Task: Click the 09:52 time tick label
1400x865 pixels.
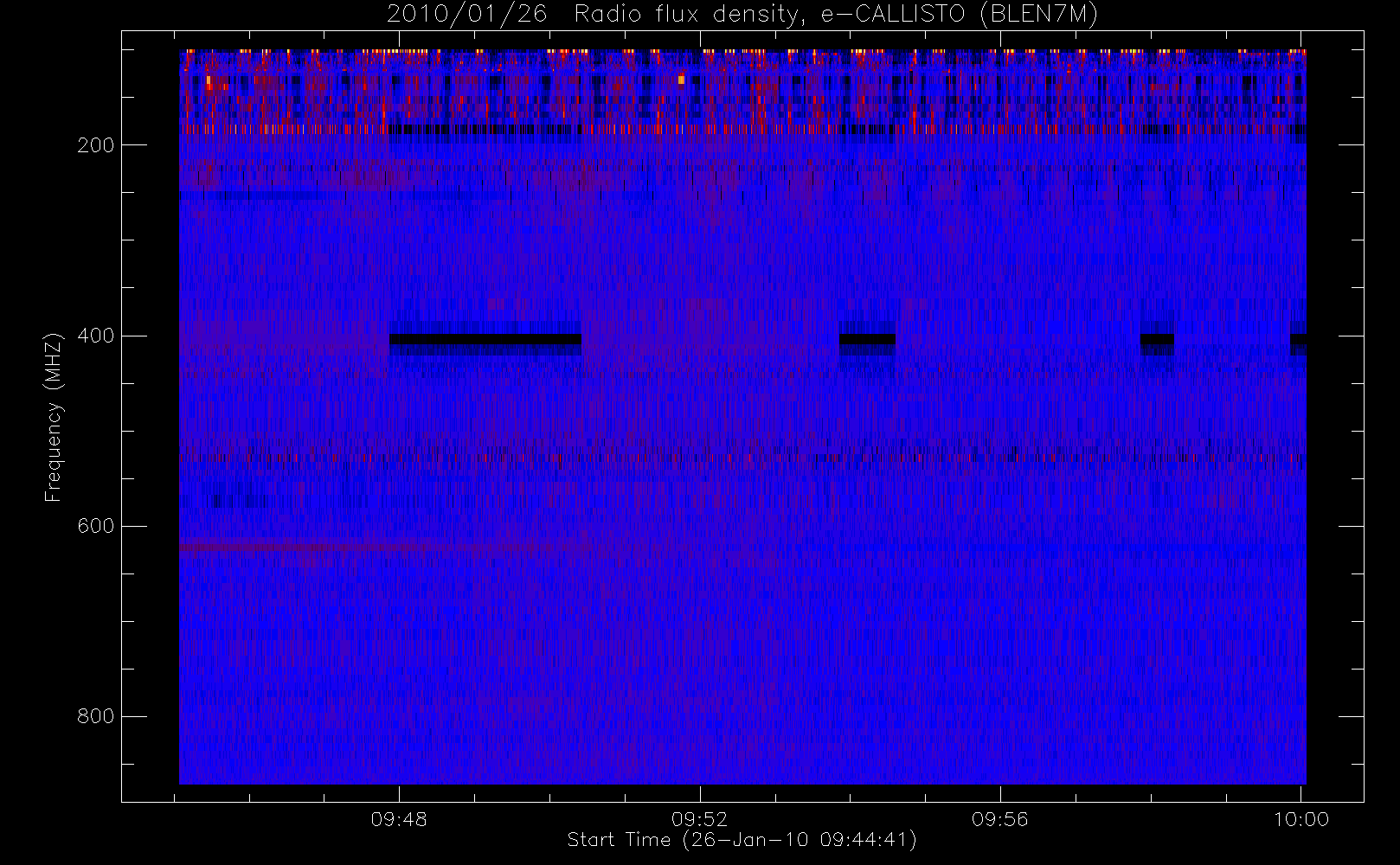Action: tap(700, 819)
